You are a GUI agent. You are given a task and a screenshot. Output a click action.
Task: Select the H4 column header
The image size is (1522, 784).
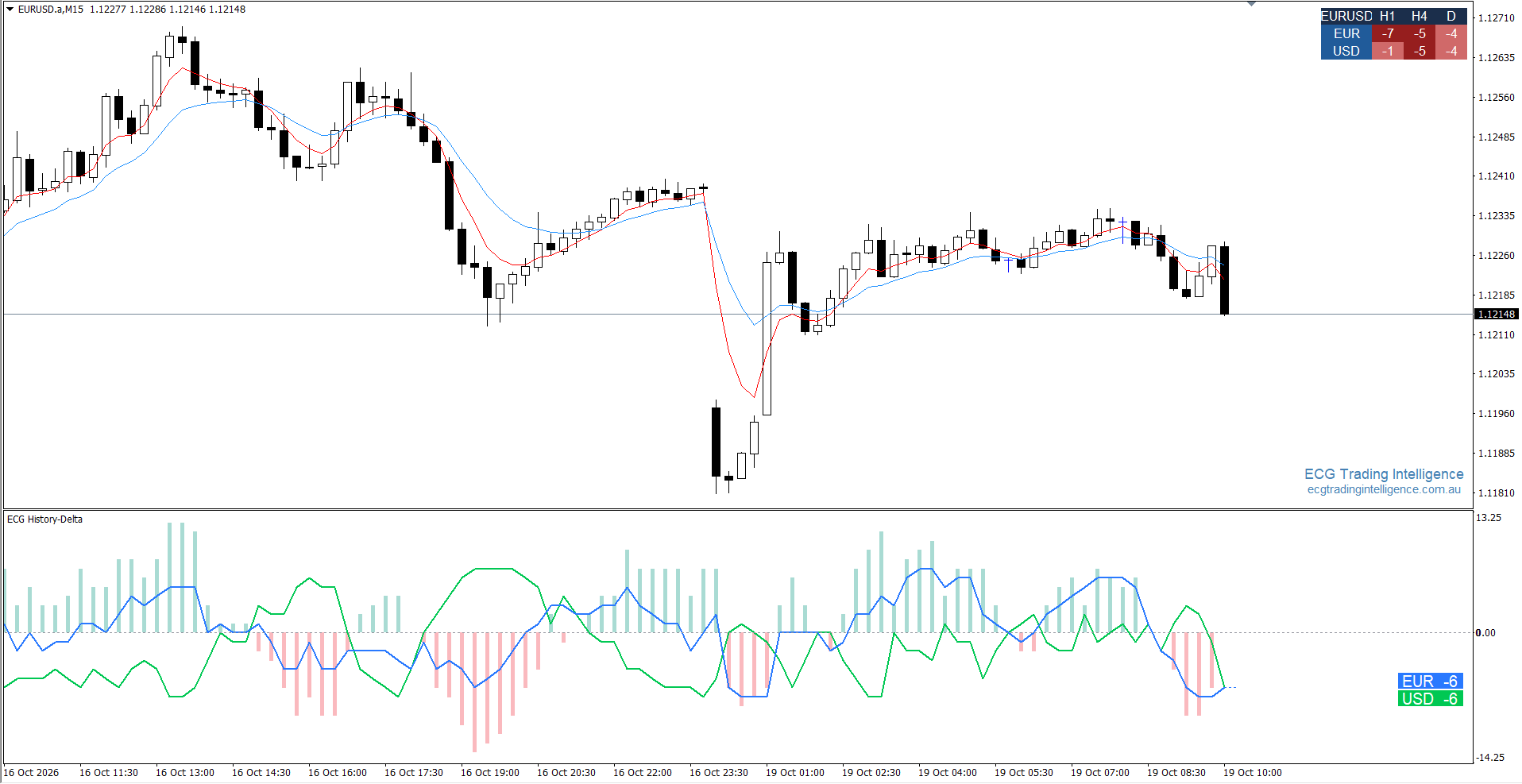[1420, 16]
